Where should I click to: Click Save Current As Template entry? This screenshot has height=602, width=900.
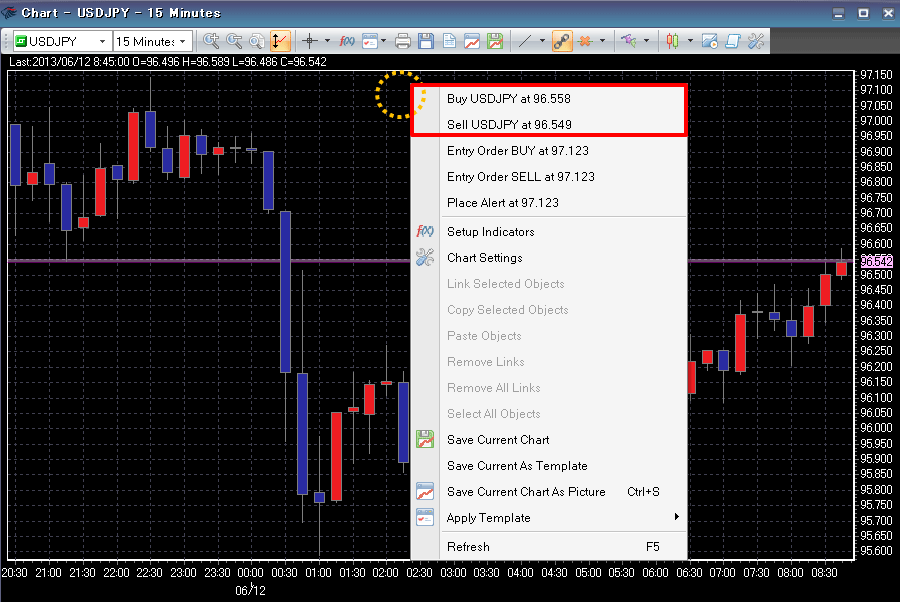coord(549,466)
